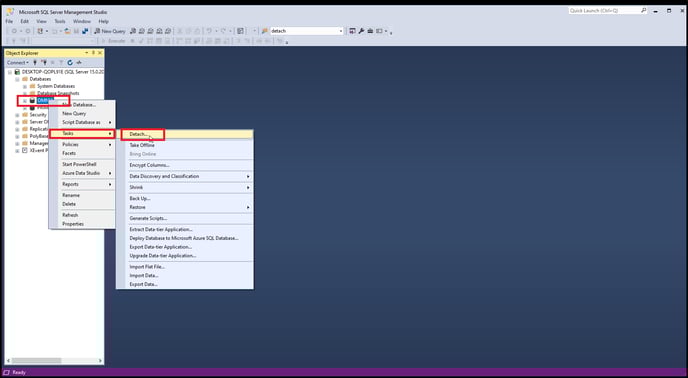Click the Connect Object Explorer plug icon
Image resolution: width=688 pixels, height=378 pixels.
[35, 63]
